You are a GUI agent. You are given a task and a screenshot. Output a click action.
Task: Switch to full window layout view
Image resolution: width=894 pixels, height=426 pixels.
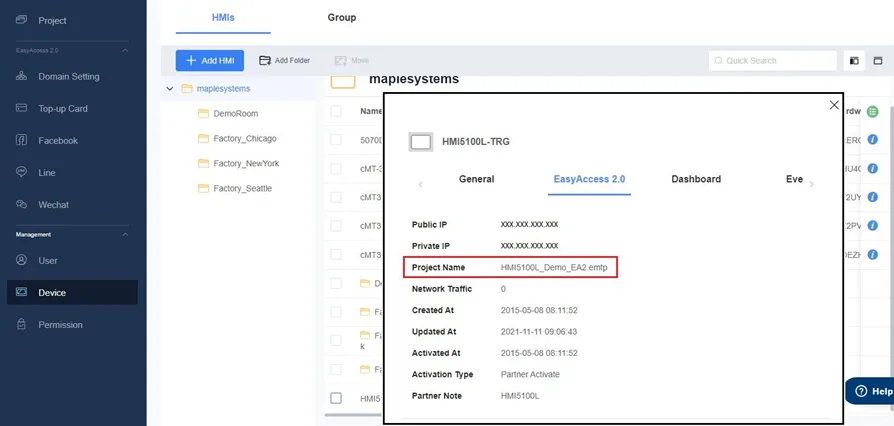(878, 60)
